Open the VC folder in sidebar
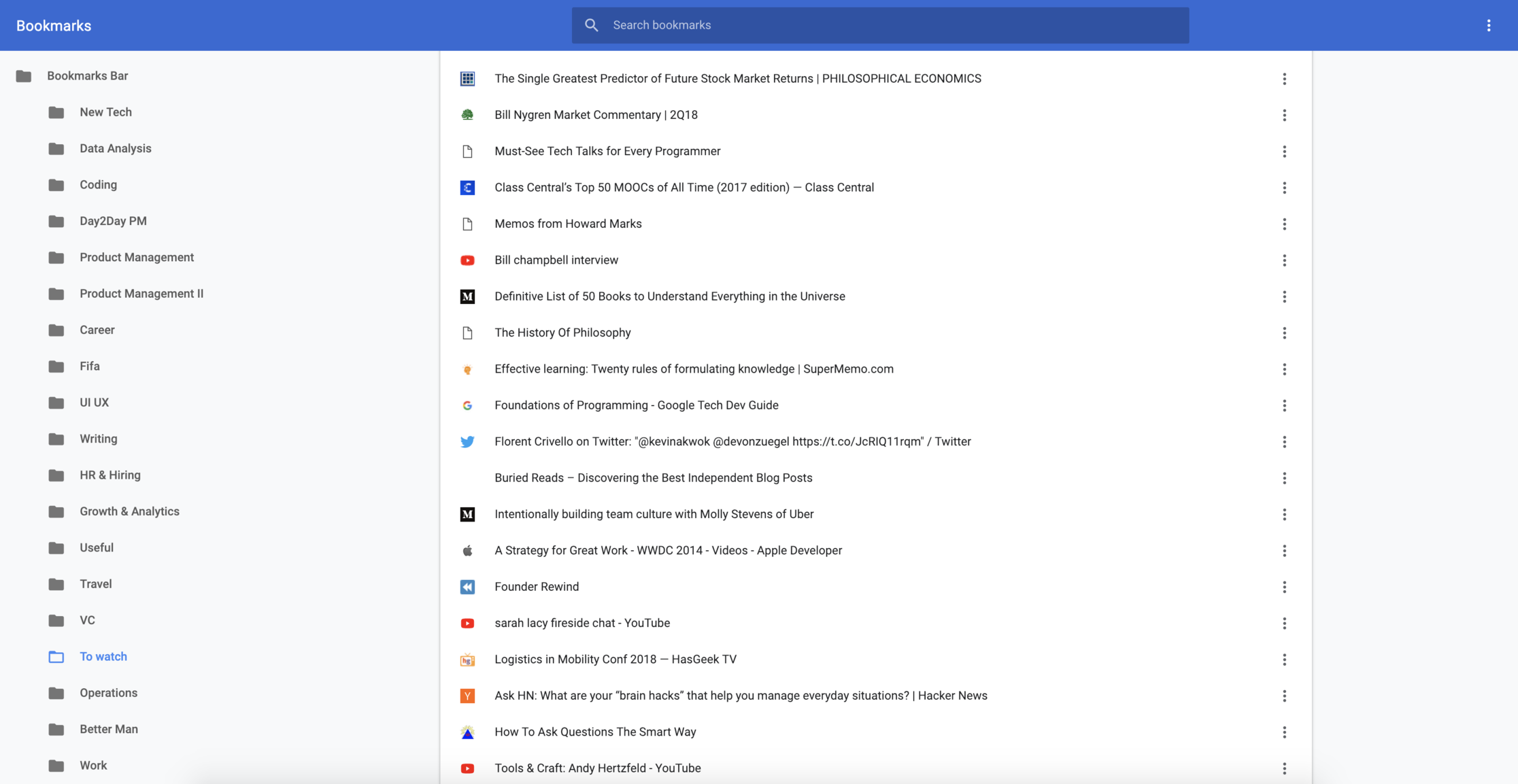This screenshot has height=784, width=1518. pos(87,620)
